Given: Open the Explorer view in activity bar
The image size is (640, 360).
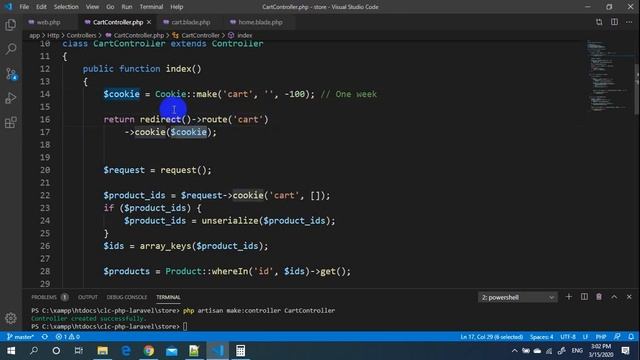Looking at the screenshot, I should click(x=11, y=25).
